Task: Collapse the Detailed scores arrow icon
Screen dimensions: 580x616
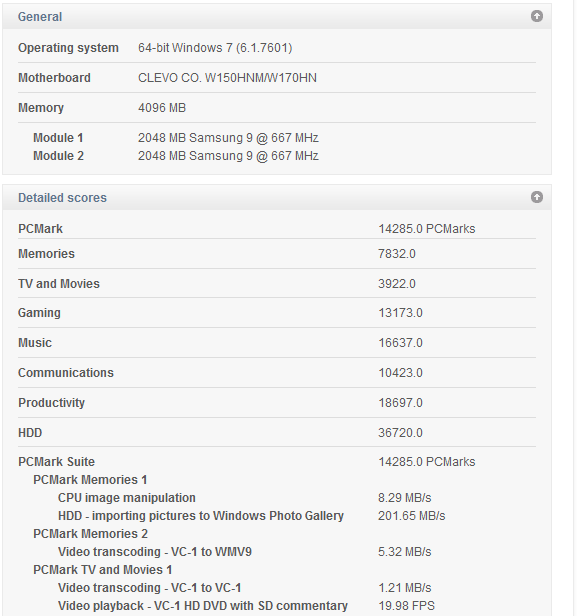Action: tap(537, 197)
